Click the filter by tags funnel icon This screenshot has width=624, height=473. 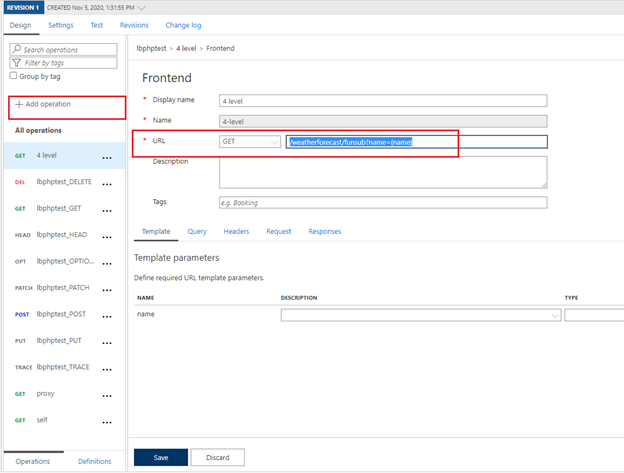(17, 63)
